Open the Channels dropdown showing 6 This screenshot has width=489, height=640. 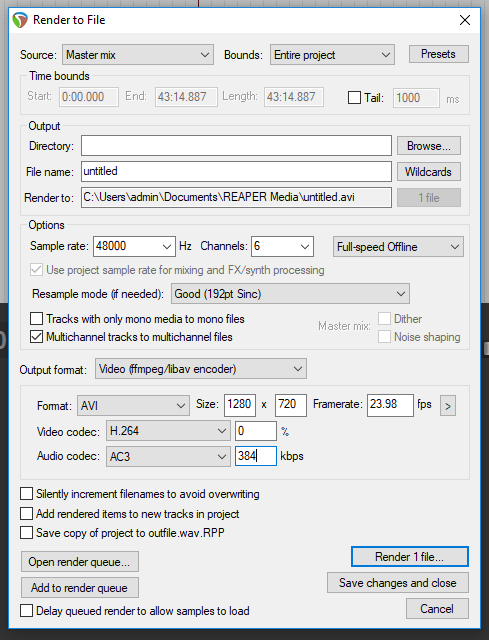tap(282, 246)
